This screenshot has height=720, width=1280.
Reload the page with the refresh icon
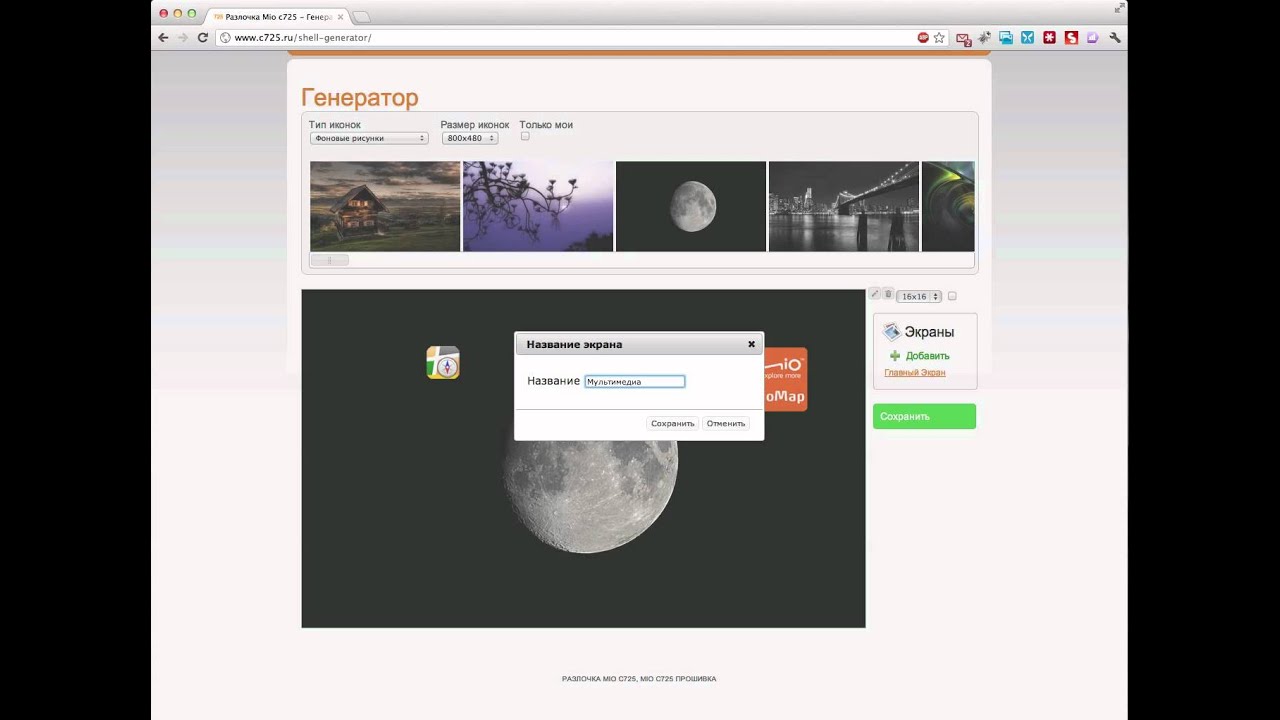coord(203,37)
